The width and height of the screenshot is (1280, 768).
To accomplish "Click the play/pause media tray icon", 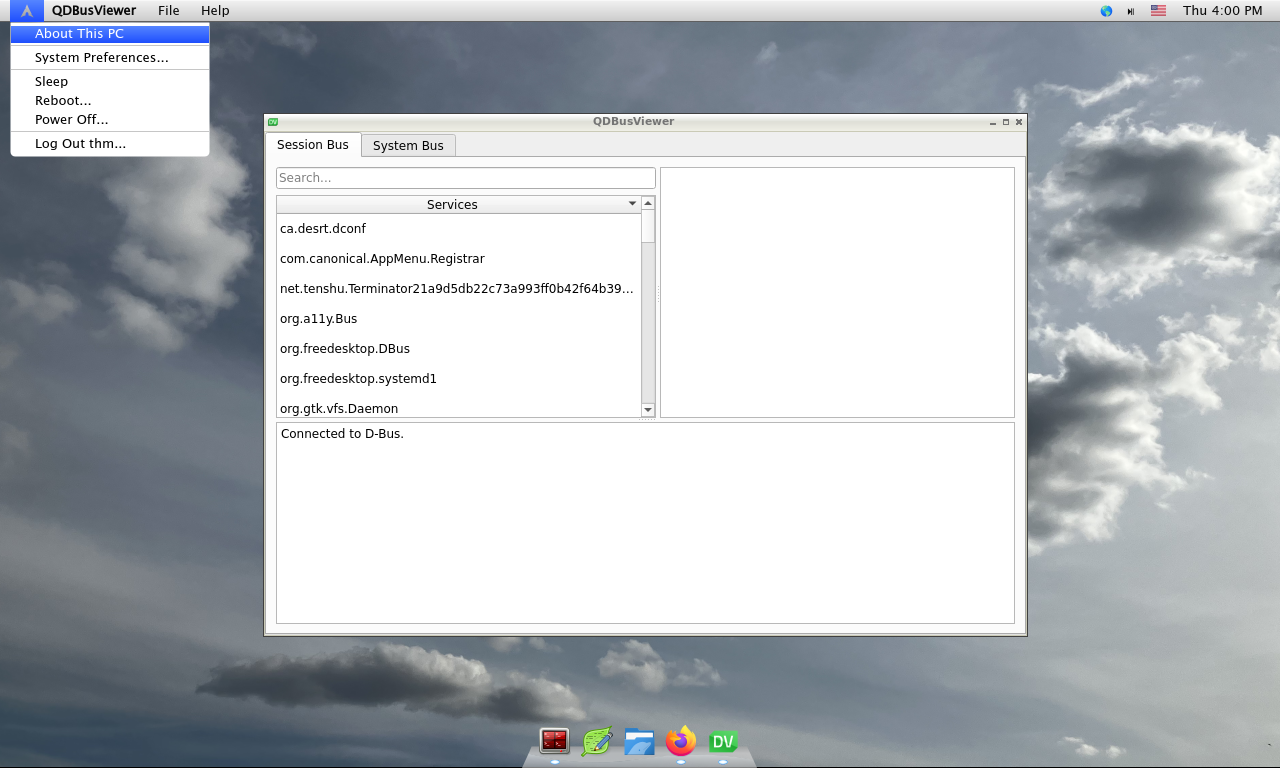I will click(1131, 11).
